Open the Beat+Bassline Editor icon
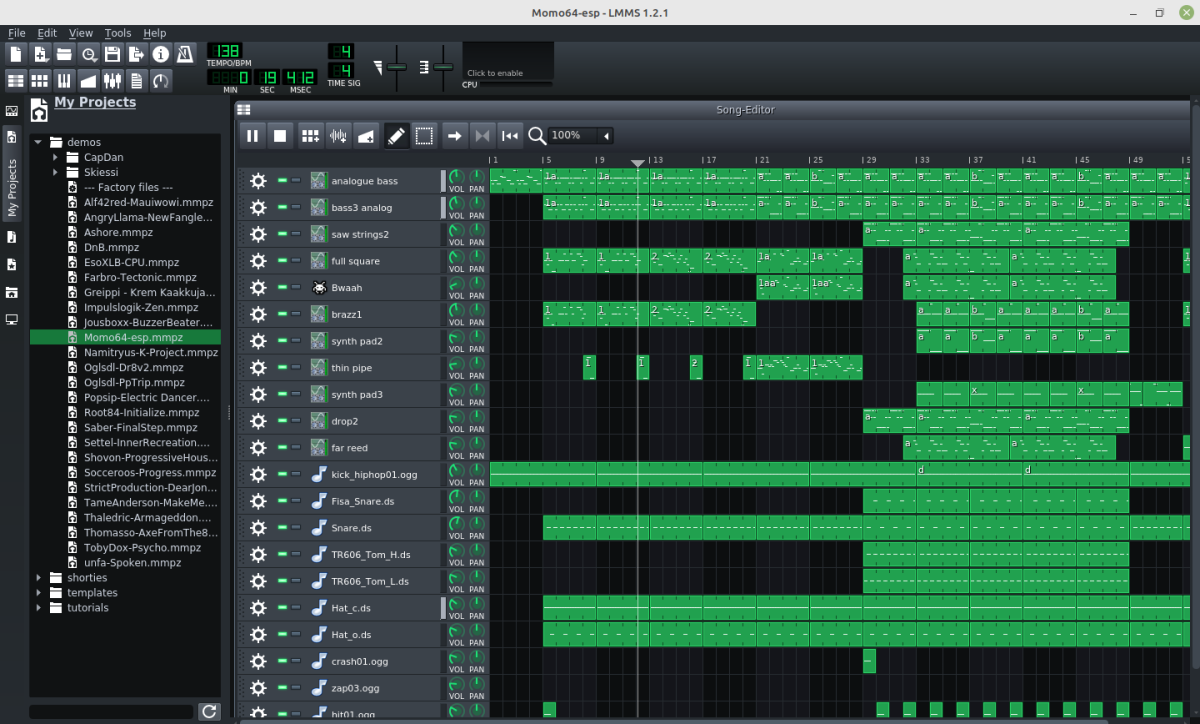Viewport: 1200px width, 724px height. click(41, 80)
